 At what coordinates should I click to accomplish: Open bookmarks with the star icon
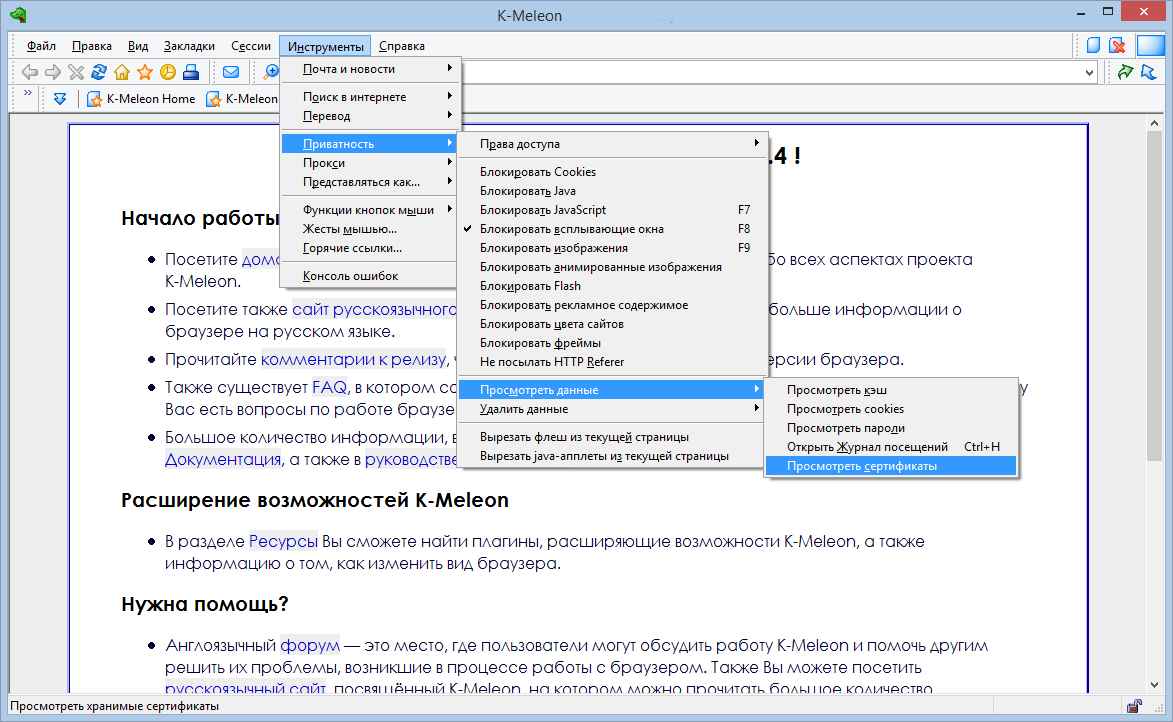click(145, 72)
